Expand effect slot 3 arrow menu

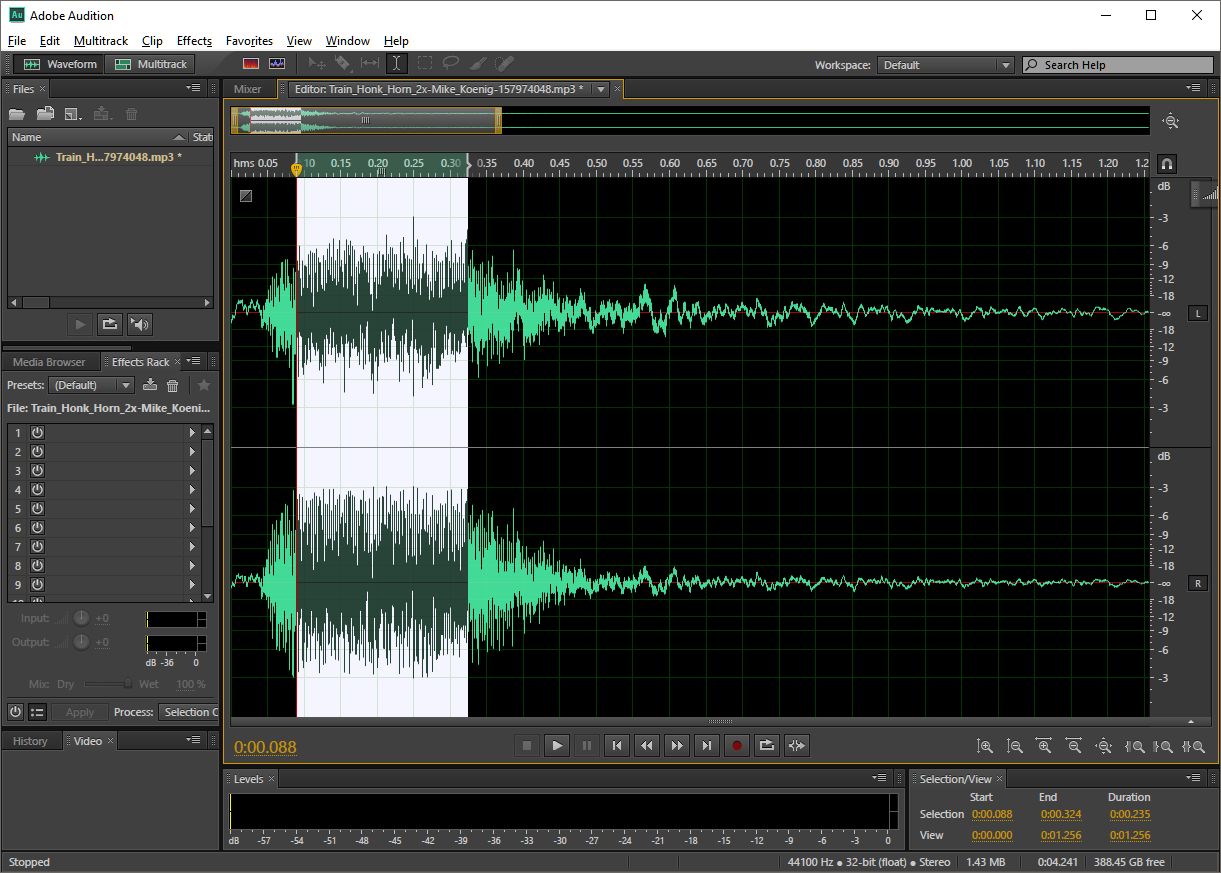pos(192,471)
